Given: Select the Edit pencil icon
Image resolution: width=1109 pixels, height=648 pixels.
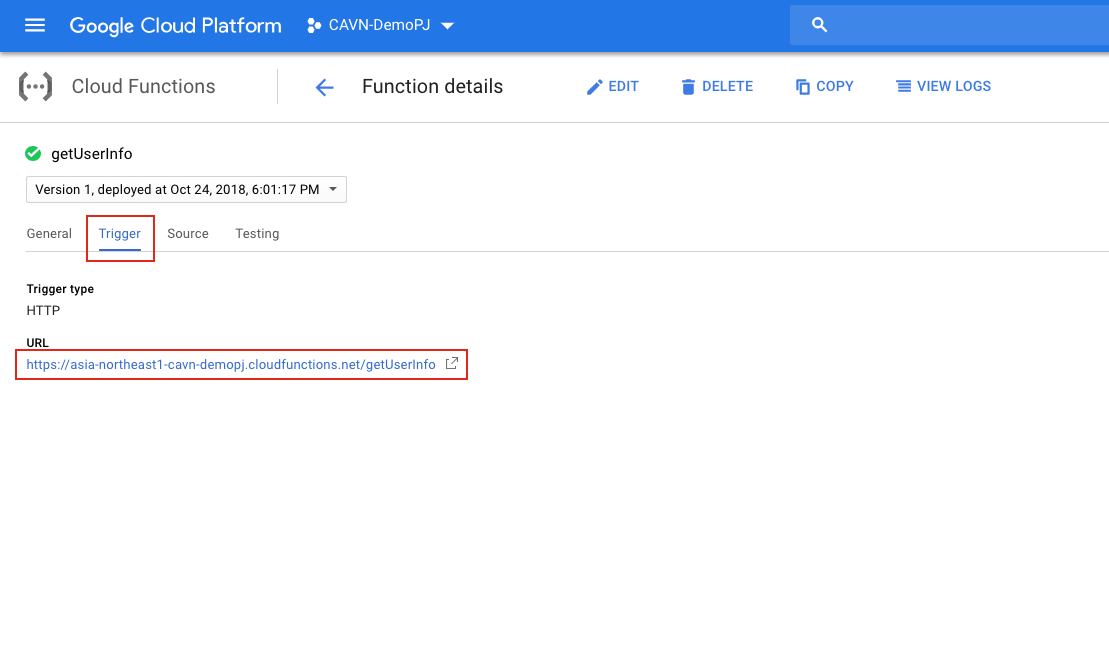Looking at the screenshot, I should 594,86.
